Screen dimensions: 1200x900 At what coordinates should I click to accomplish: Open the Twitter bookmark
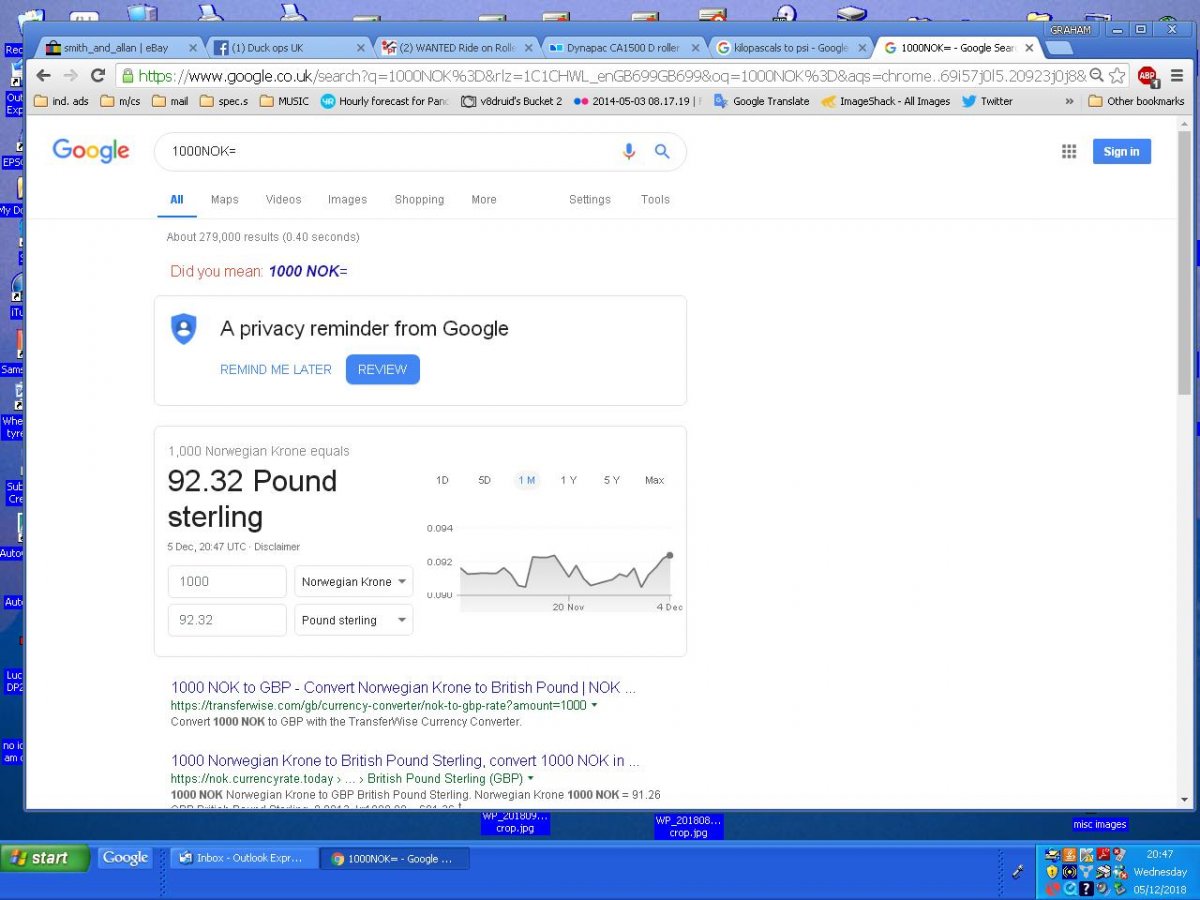click(x=987, y=101)
